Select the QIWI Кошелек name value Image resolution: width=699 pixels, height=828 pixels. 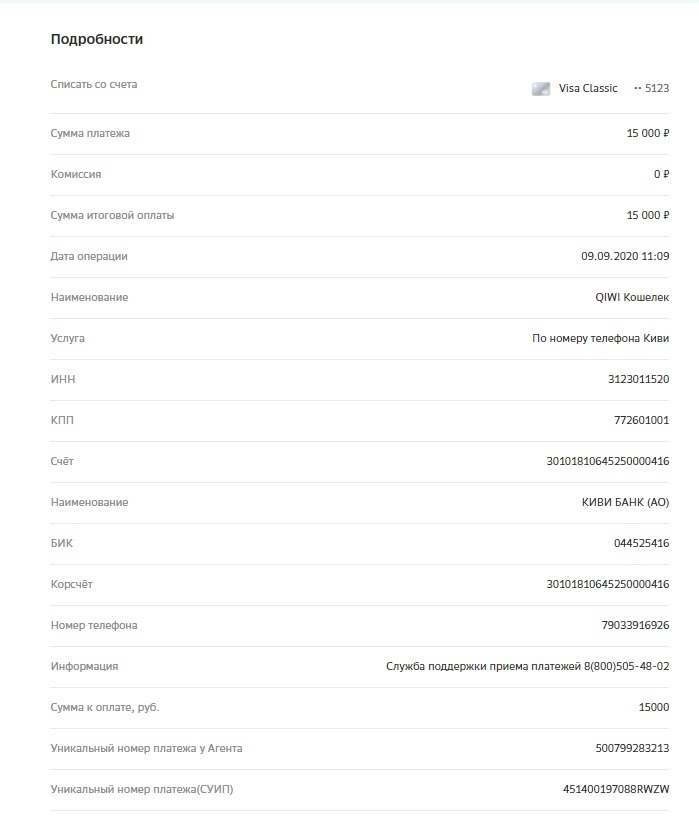pos(632,297)
